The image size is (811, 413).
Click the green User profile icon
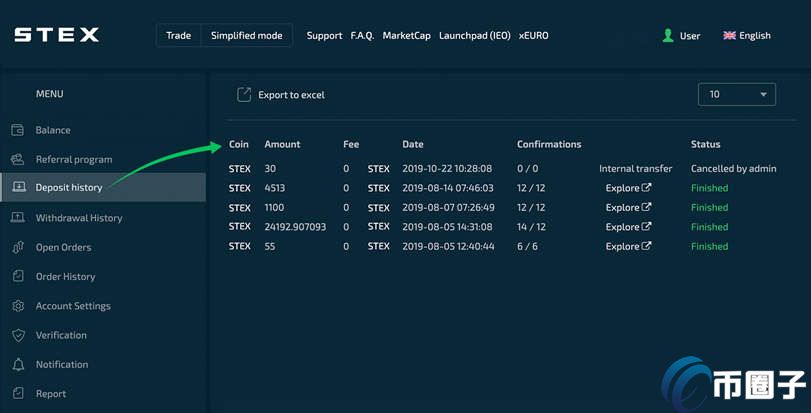pos(668,36)
